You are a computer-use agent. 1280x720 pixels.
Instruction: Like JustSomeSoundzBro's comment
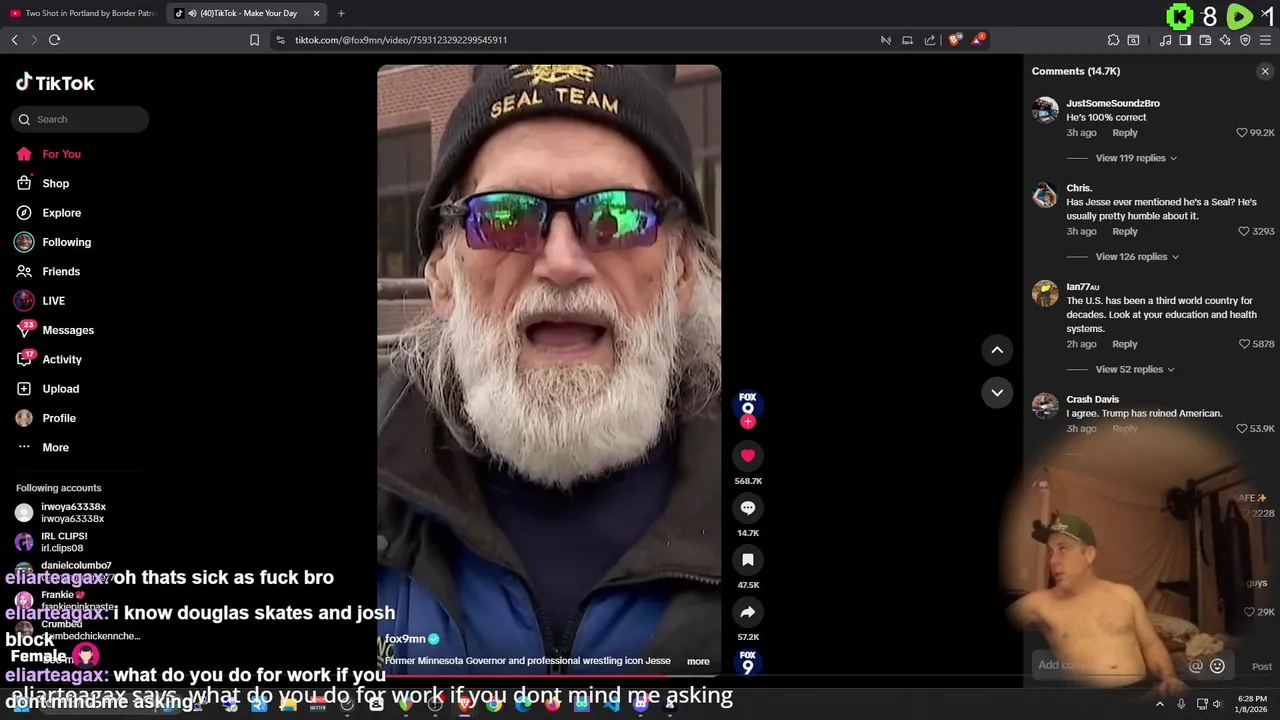(1242, 133)
